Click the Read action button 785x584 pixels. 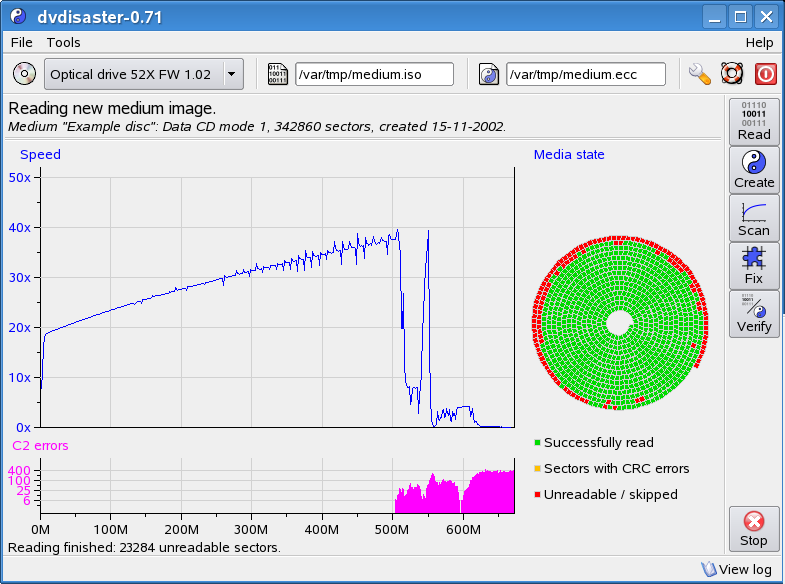pos(754,122)
